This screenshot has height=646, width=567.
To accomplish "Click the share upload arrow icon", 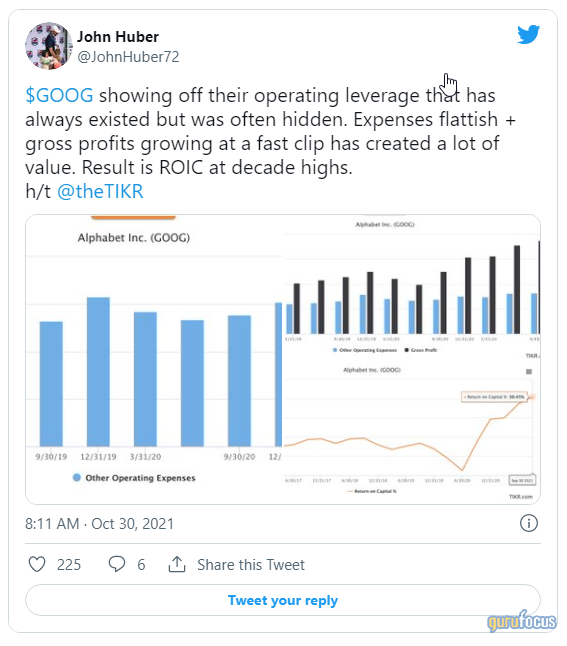I will (x=177, y=564).
